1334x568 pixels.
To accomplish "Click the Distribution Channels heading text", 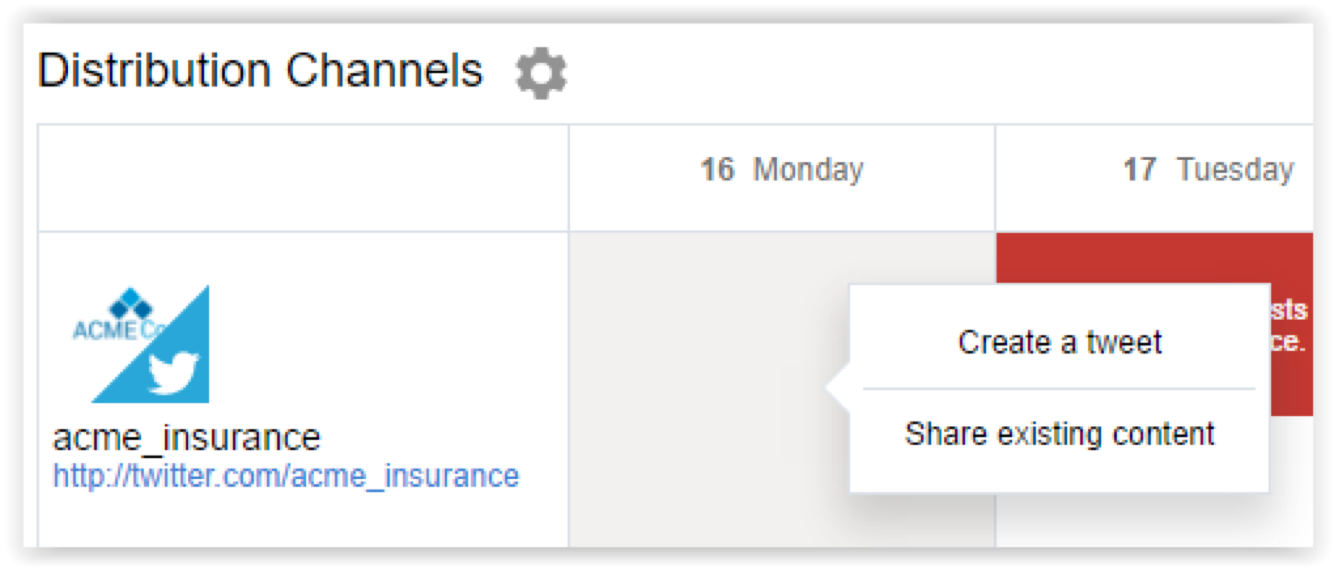I will (260, 71).
